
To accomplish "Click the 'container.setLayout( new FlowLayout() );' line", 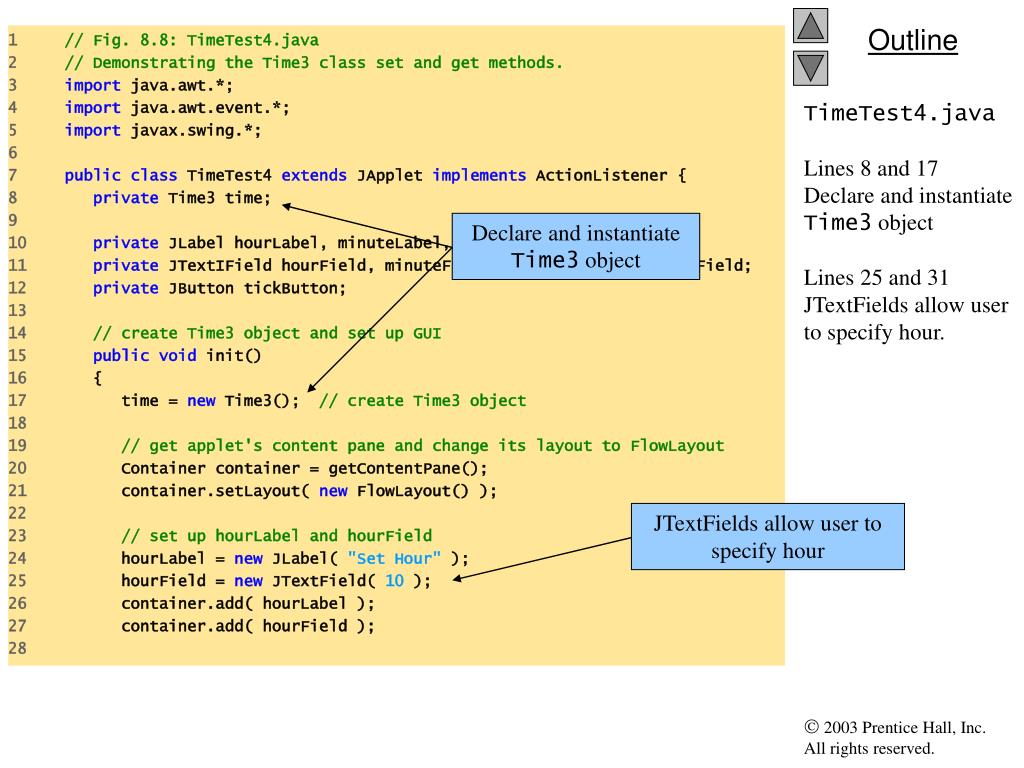I will [x=308, y=491].
